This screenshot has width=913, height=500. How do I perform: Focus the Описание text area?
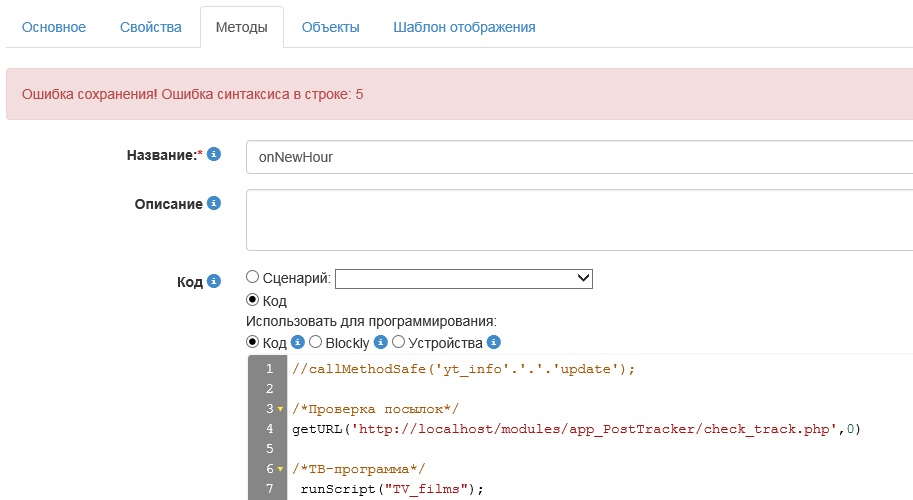point(578,220)
